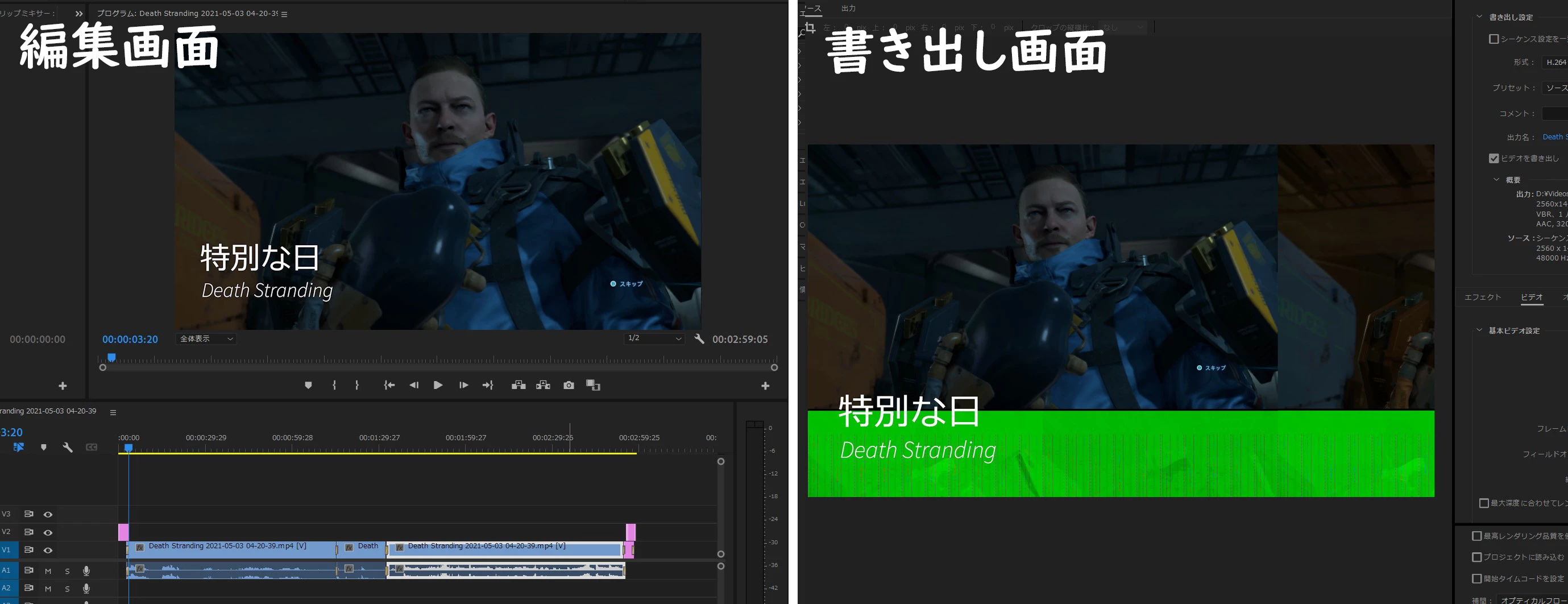The image size is (1568, 604).
Task: Step forward one frame
Action: [463, 386]
